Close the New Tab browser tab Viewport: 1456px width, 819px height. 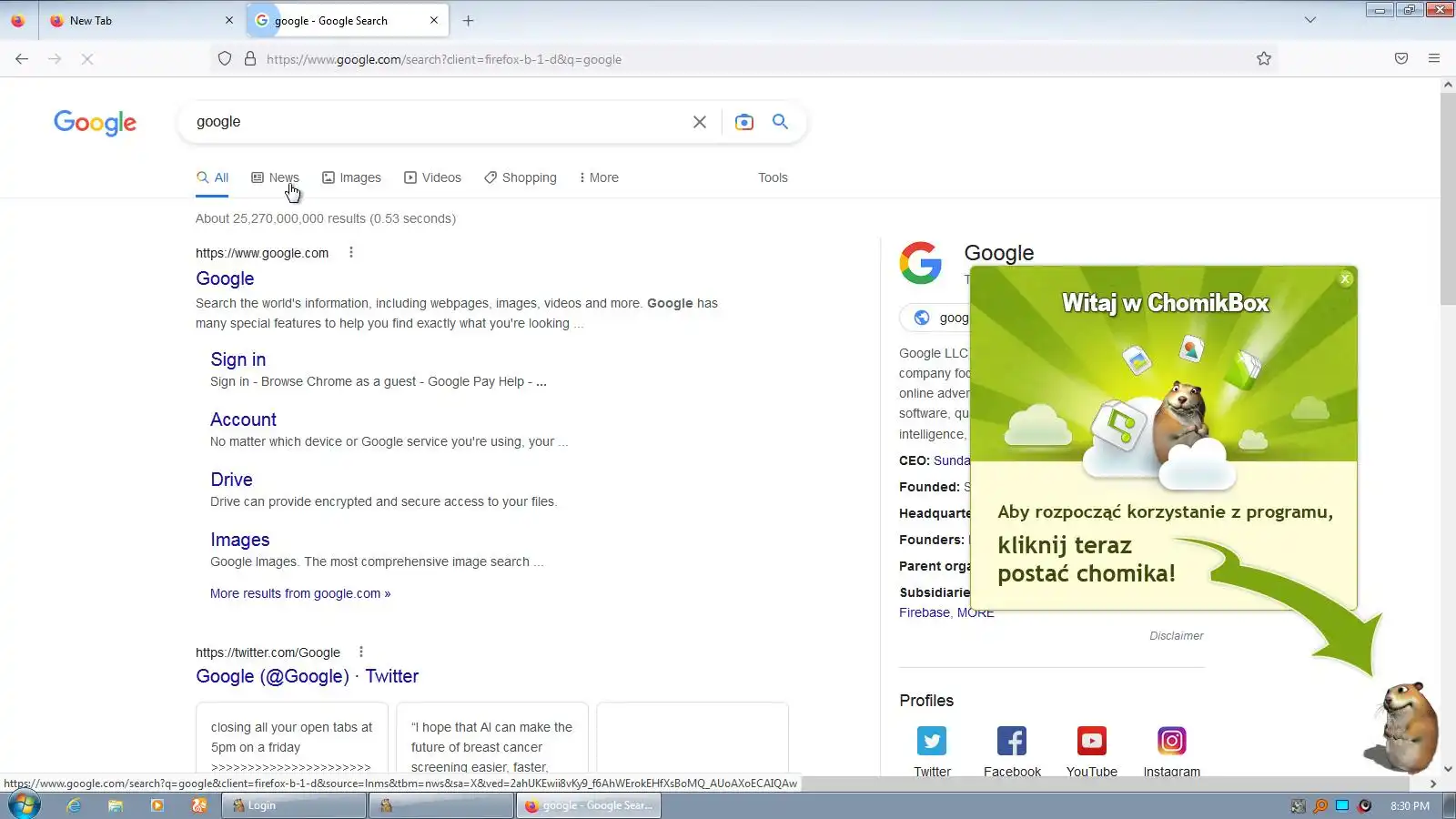[x=228, y=20]
